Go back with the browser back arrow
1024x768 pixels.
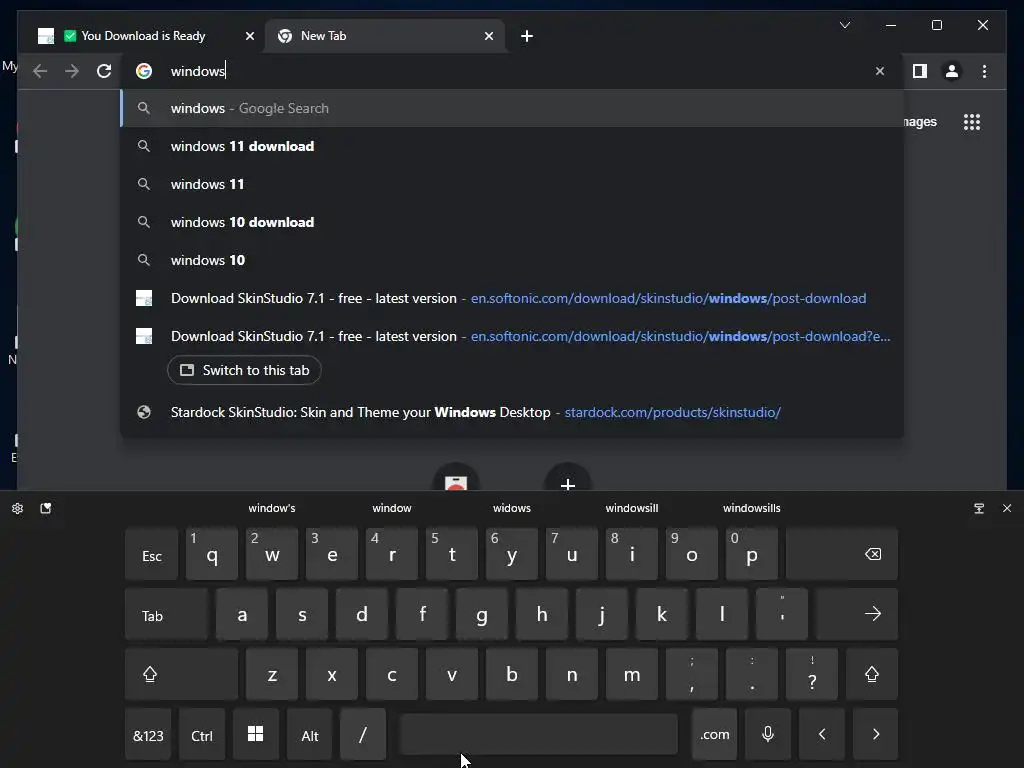click(40, 71)
